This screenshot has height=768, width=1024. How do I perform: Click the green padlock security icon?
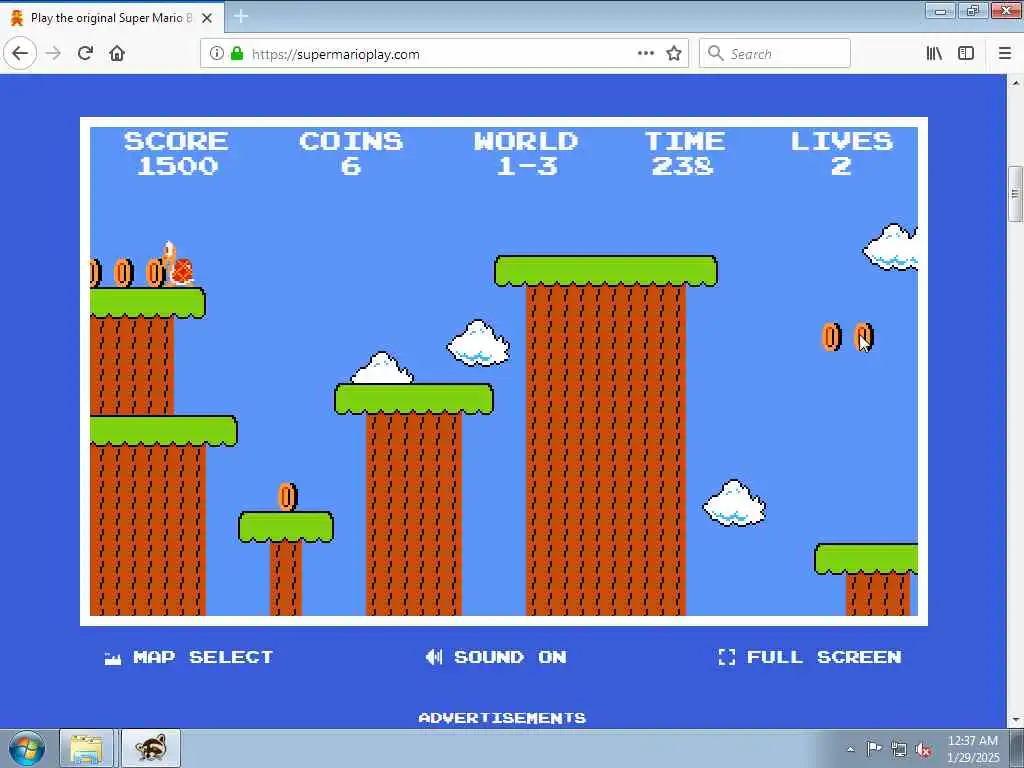tap(237, 54)
